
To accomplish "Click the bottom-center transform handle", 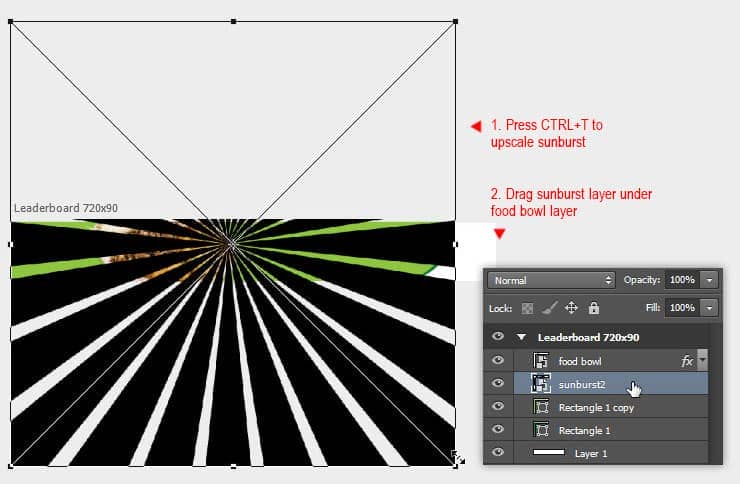I will [x=233, y=466].
